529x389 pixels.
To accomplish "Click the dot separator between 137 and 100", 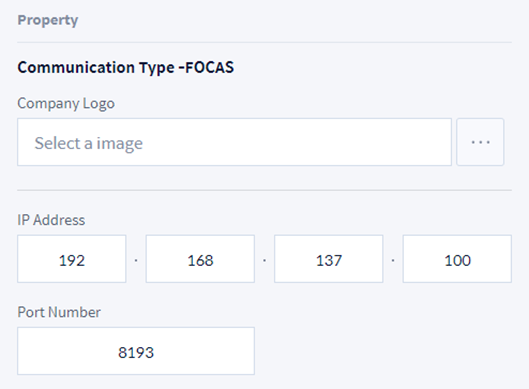I will pyautogui.click(x=393, y=260).
